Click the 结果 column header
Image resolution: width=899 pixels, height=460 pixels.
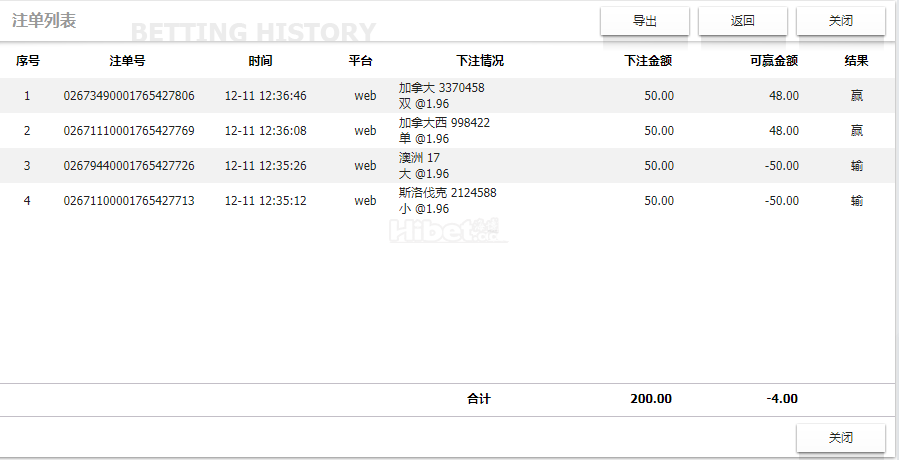point(856,61)
